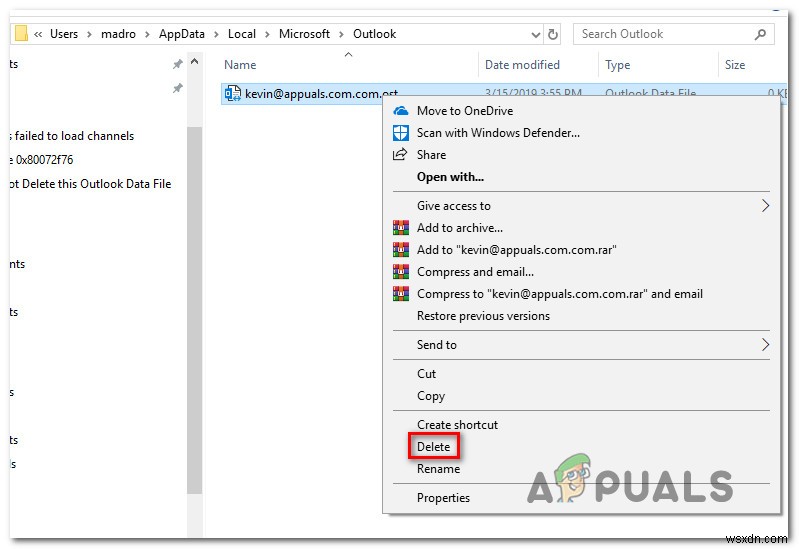The width and height of the screenshot is (799, 549).
Task: Click the OneDrive cloud icon in context menu
Action: point(401,111)
